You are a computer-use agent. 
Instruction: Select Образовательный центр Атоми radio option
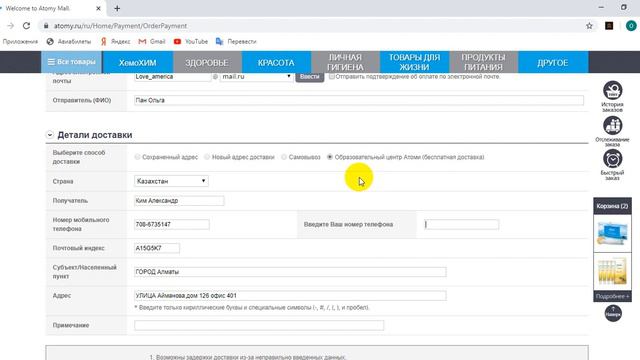pyautogui.click(x=330, y=157)
